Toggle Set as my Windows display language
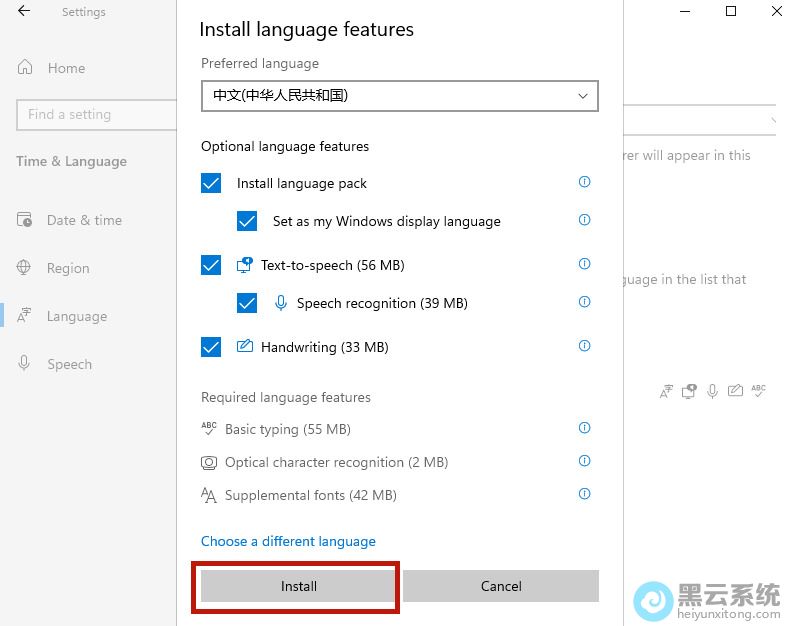Viewport: 796px width, 626px height. [247, 221]
